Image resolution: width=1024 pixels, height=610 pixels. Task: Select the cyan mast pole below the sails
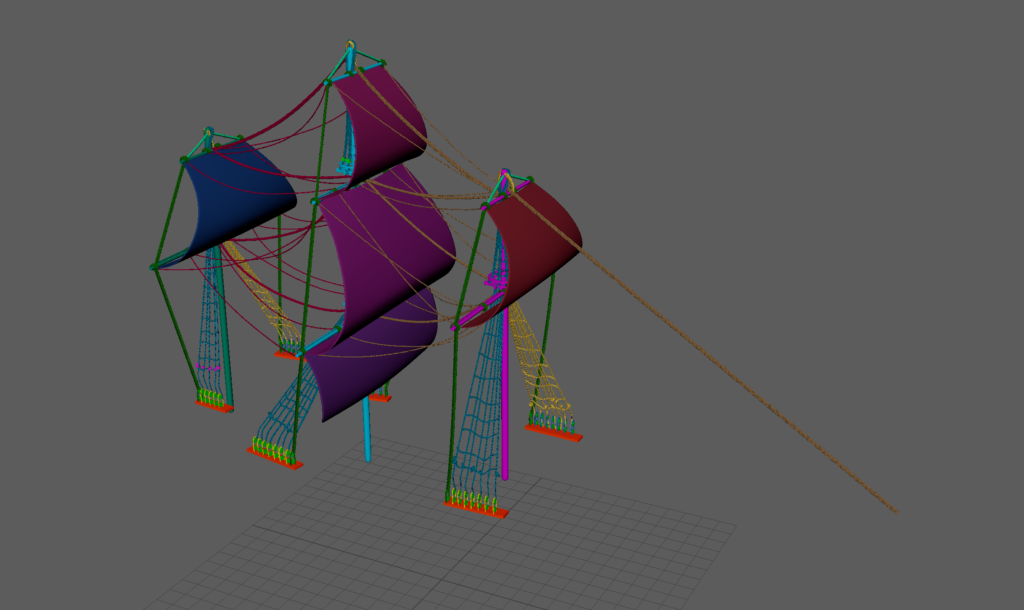[367, 430]
